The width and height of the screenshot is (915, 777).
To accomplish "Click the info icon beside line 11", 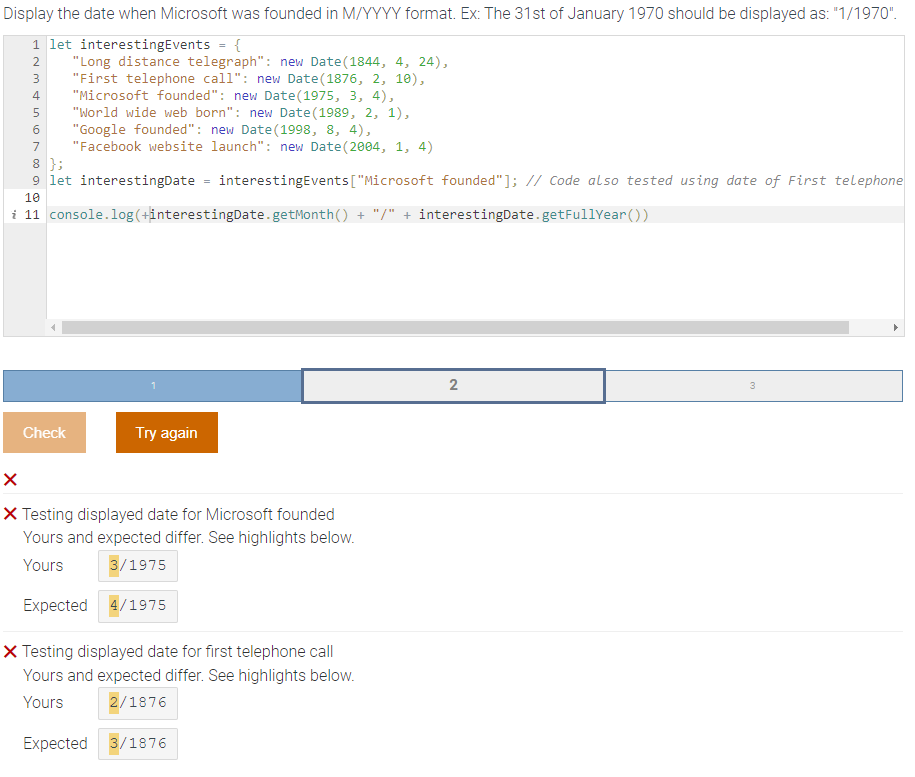I will click(13, 213).
